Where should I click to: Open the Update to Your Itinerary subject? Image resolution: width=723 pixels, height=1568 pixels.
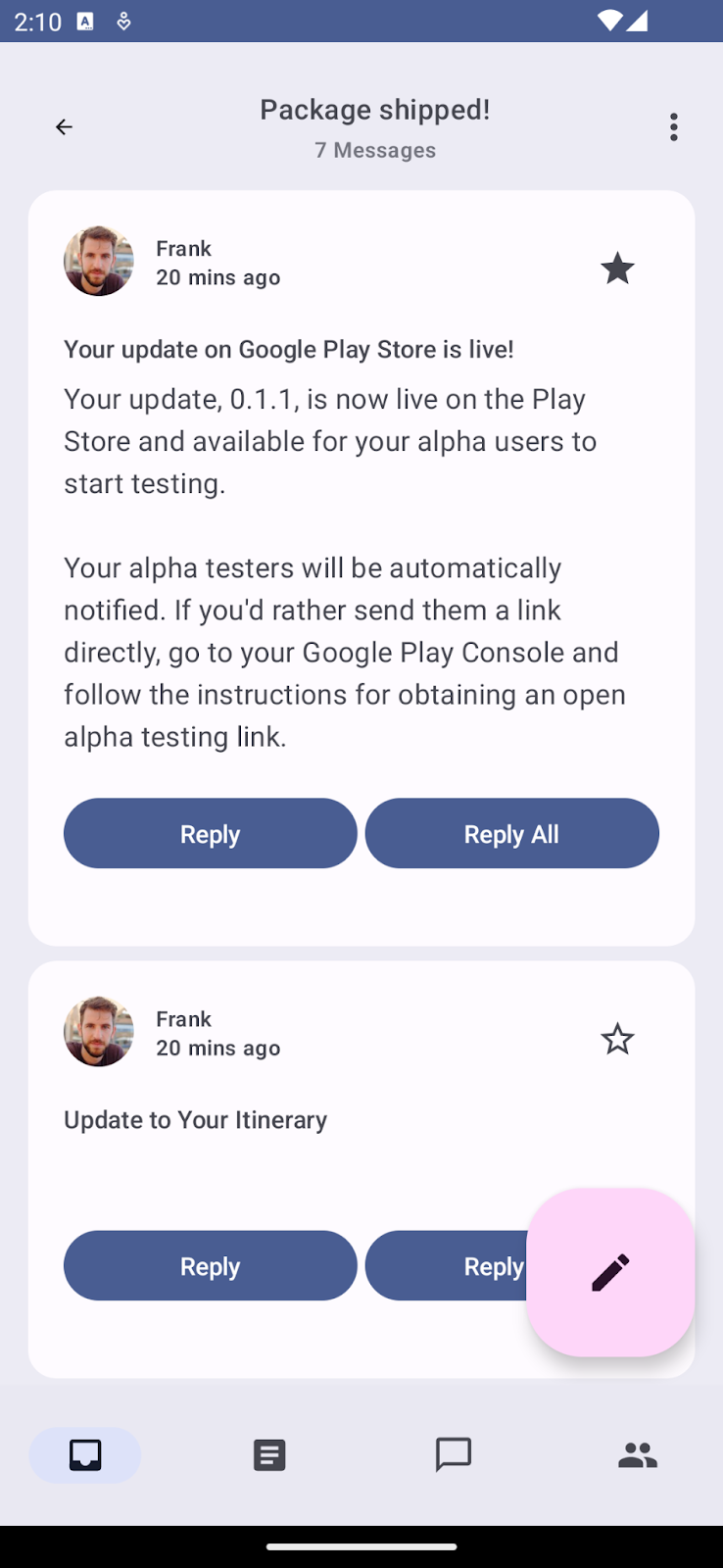pyautogui.click(x=195, y=1120)
